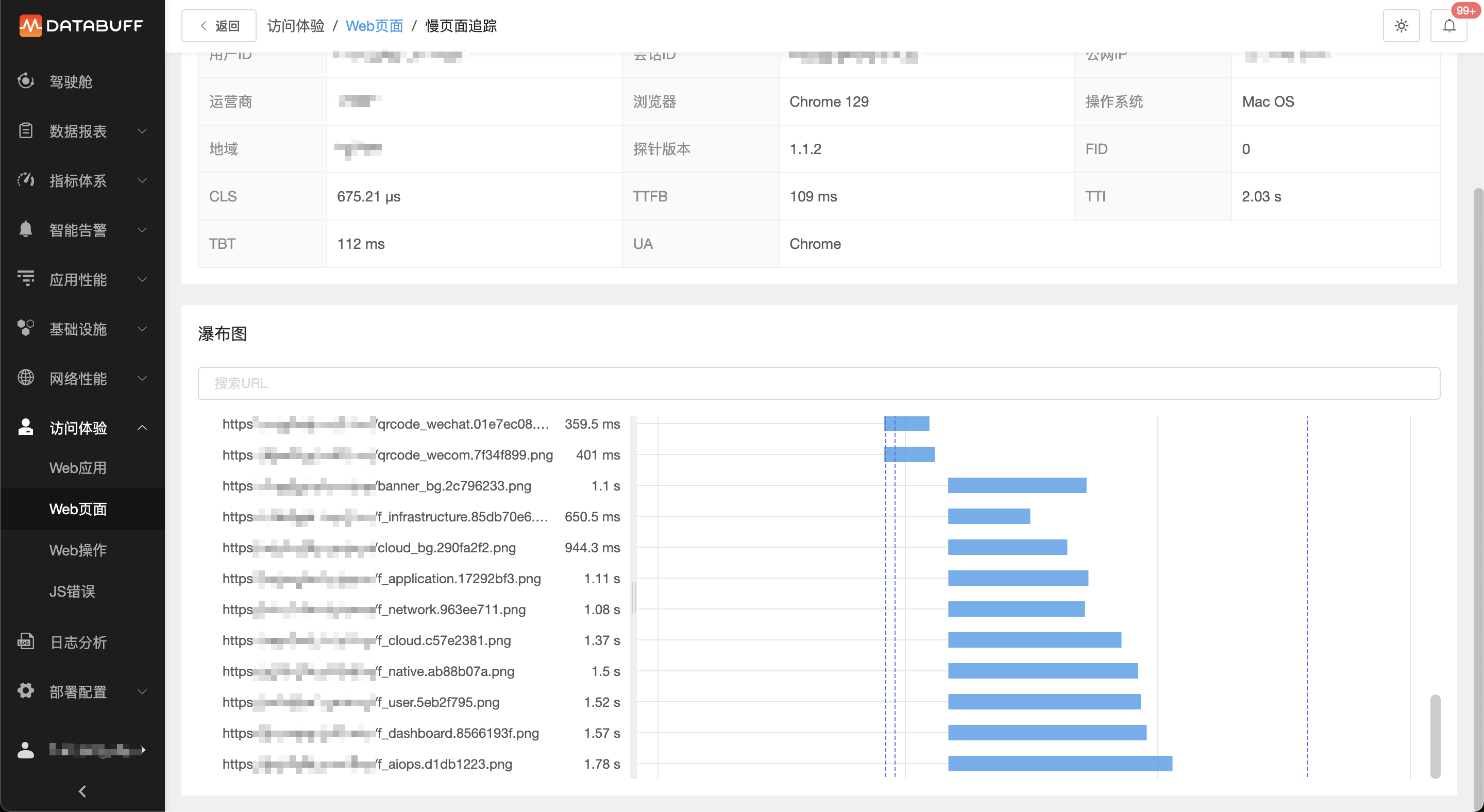The image size is (1484, 812).
Task: Click the Mac OS value cell
Action: (1336, 102)
